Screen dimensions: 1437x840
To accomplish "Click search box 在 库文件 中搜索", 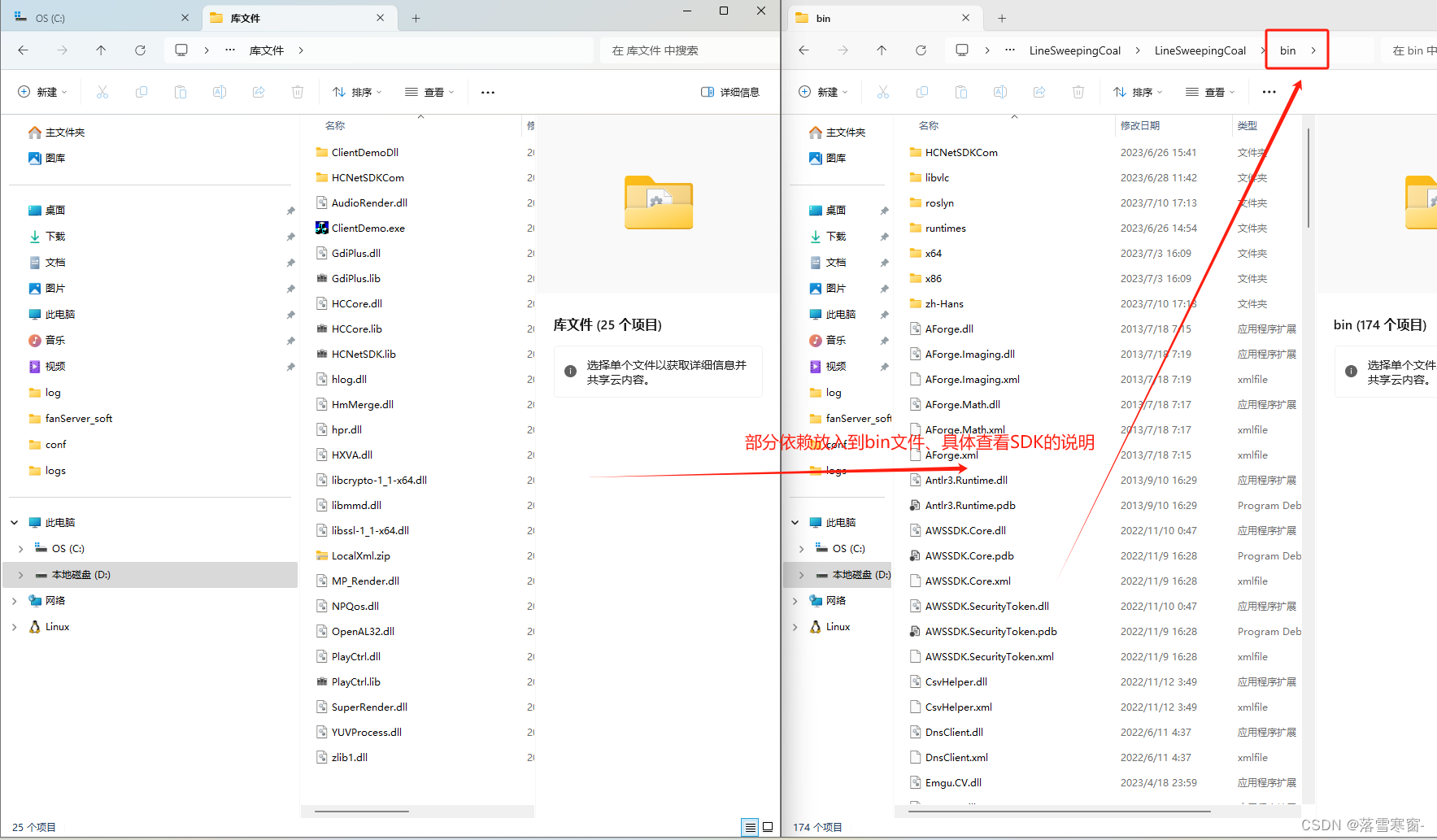I will point(690,50).
